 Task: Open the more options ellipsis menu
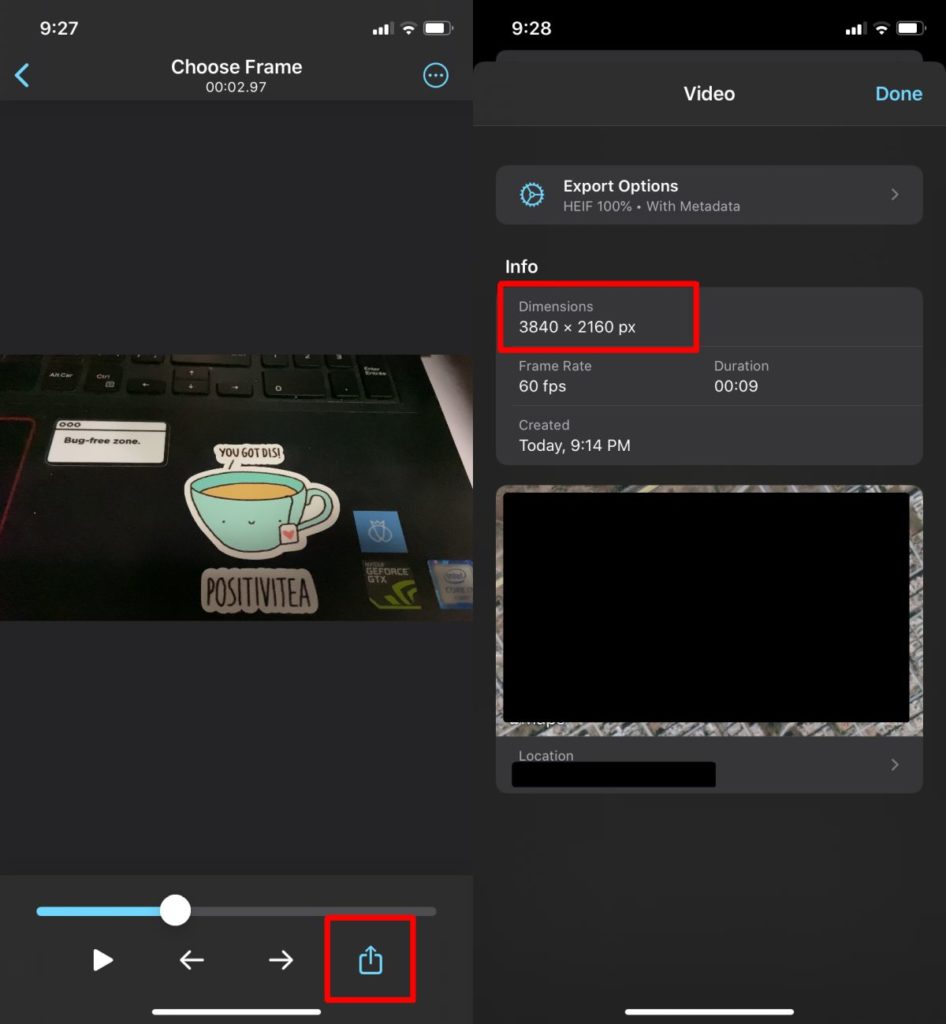click(435, 75)
